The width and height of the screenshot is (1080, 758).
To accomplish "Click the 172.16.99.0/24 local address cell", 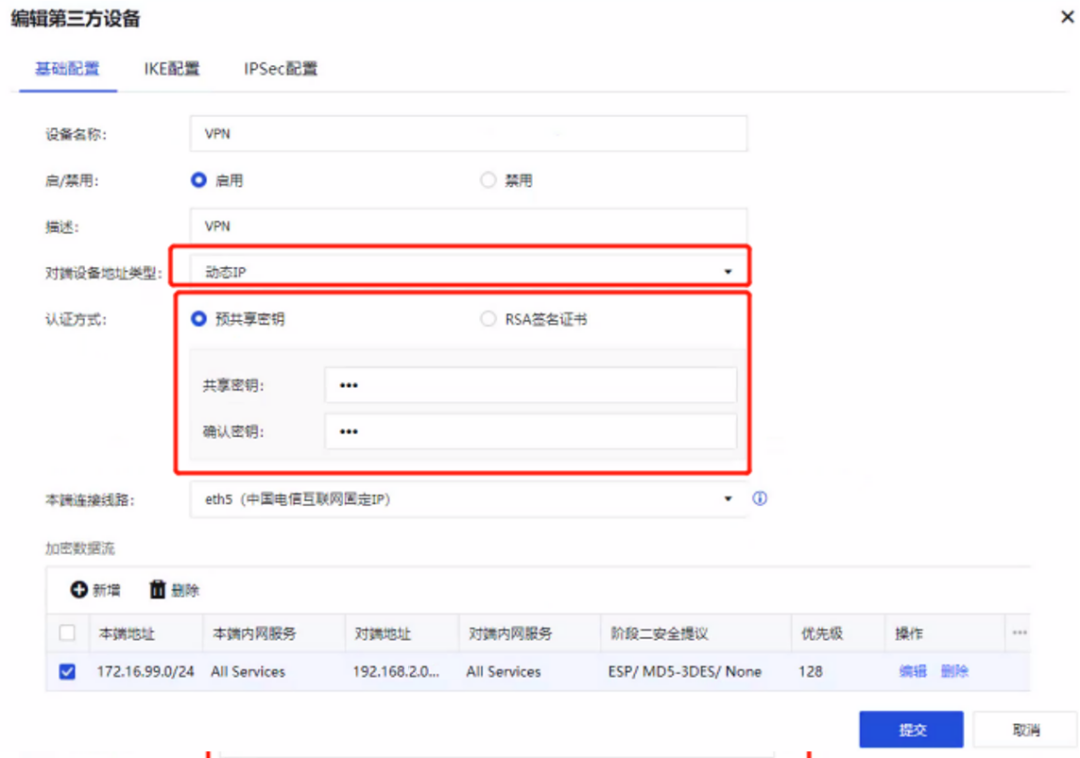I will tap(145, 671).
